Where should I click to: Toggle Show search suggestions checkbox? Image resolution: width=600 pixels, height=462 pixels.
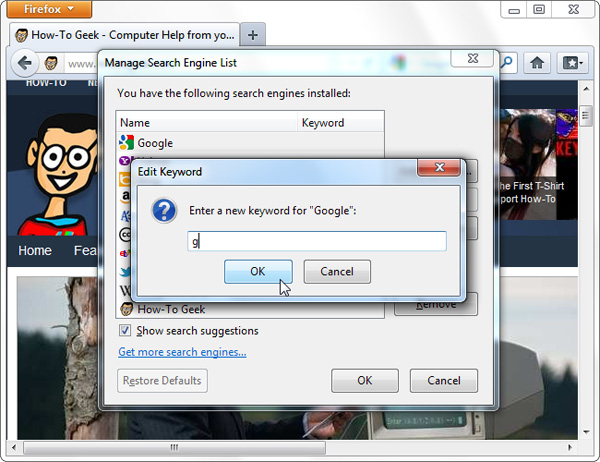coord(125,330)
